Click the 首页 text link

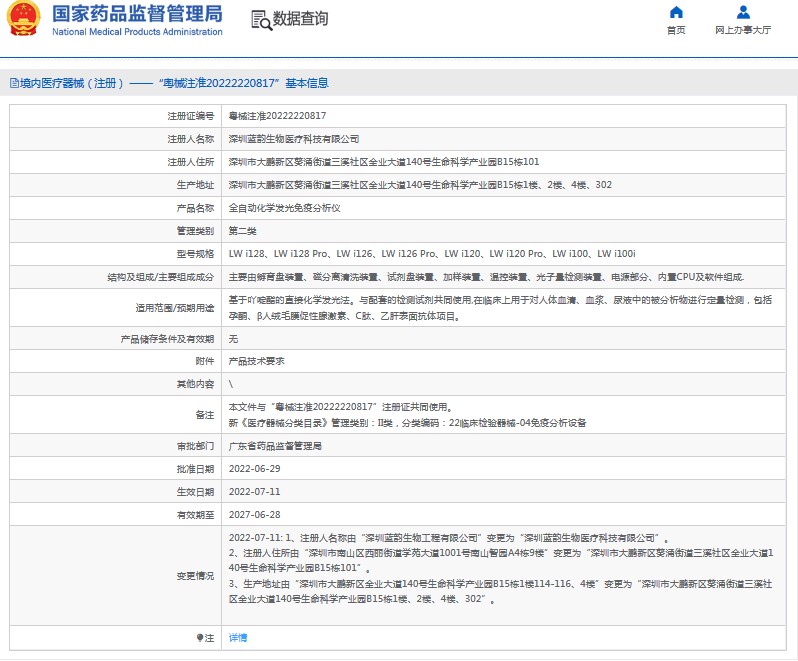[x=676, y=30]
